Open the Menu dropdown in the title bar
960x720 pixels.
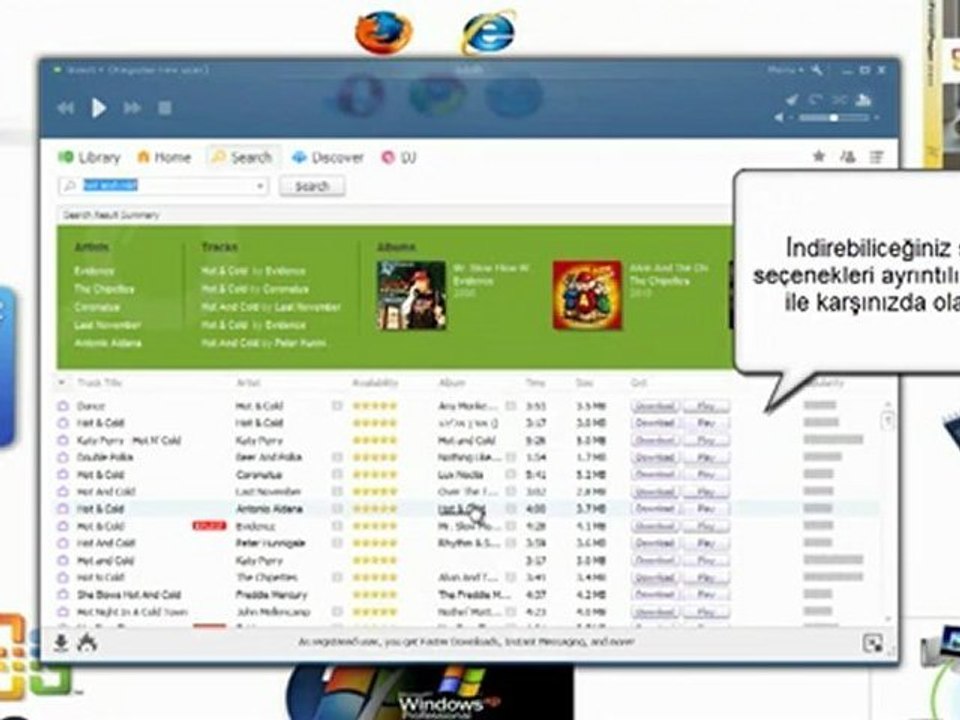click(786, 70)
